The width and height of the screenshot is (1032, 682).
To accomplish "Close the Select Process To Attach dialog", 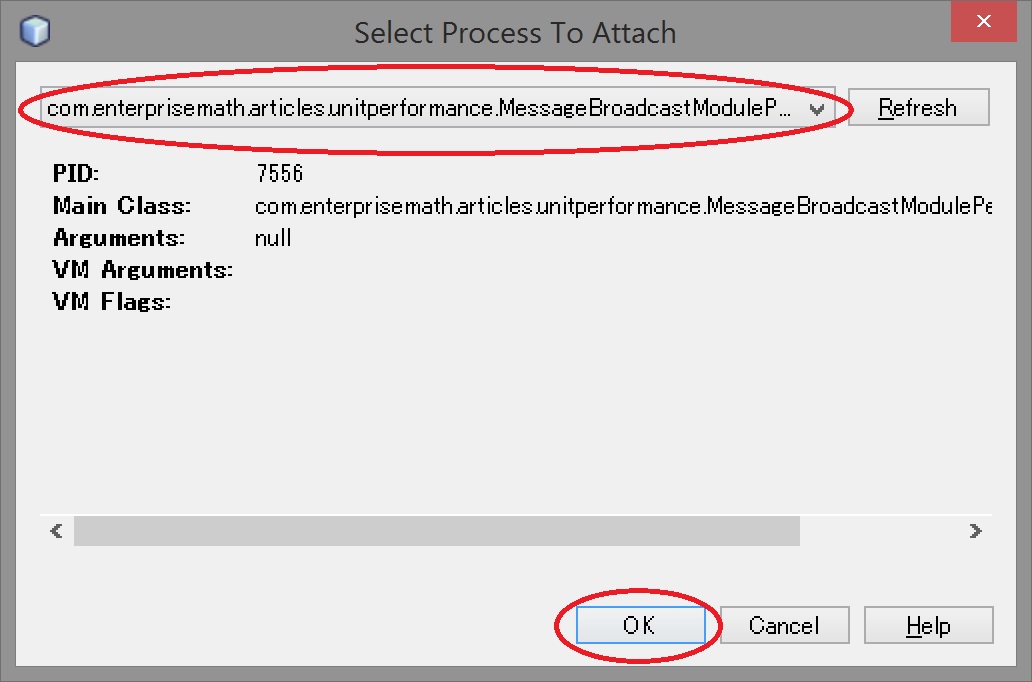I will (x=984, y=22).
